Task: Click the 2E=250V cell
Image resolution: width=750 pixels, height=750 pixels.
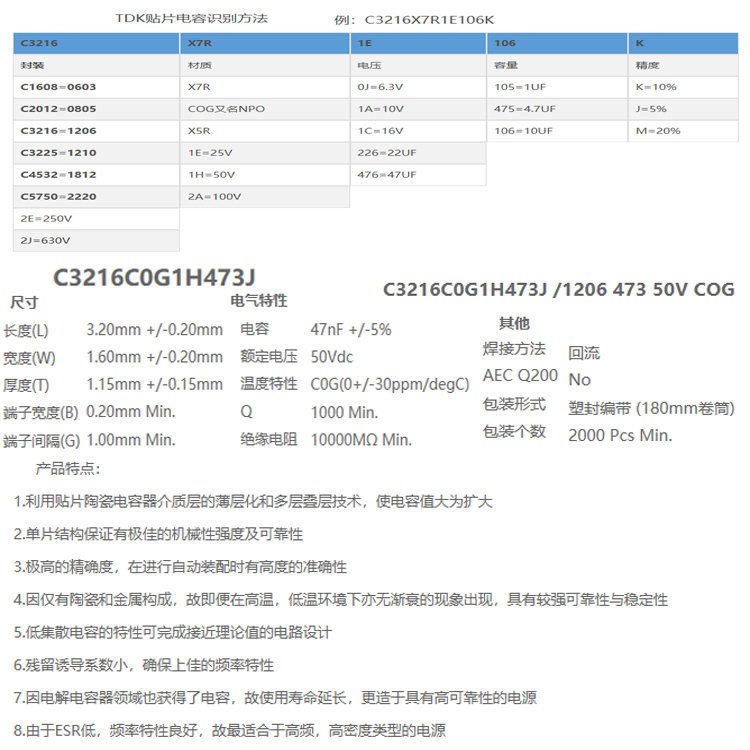Action: [96, 219]
